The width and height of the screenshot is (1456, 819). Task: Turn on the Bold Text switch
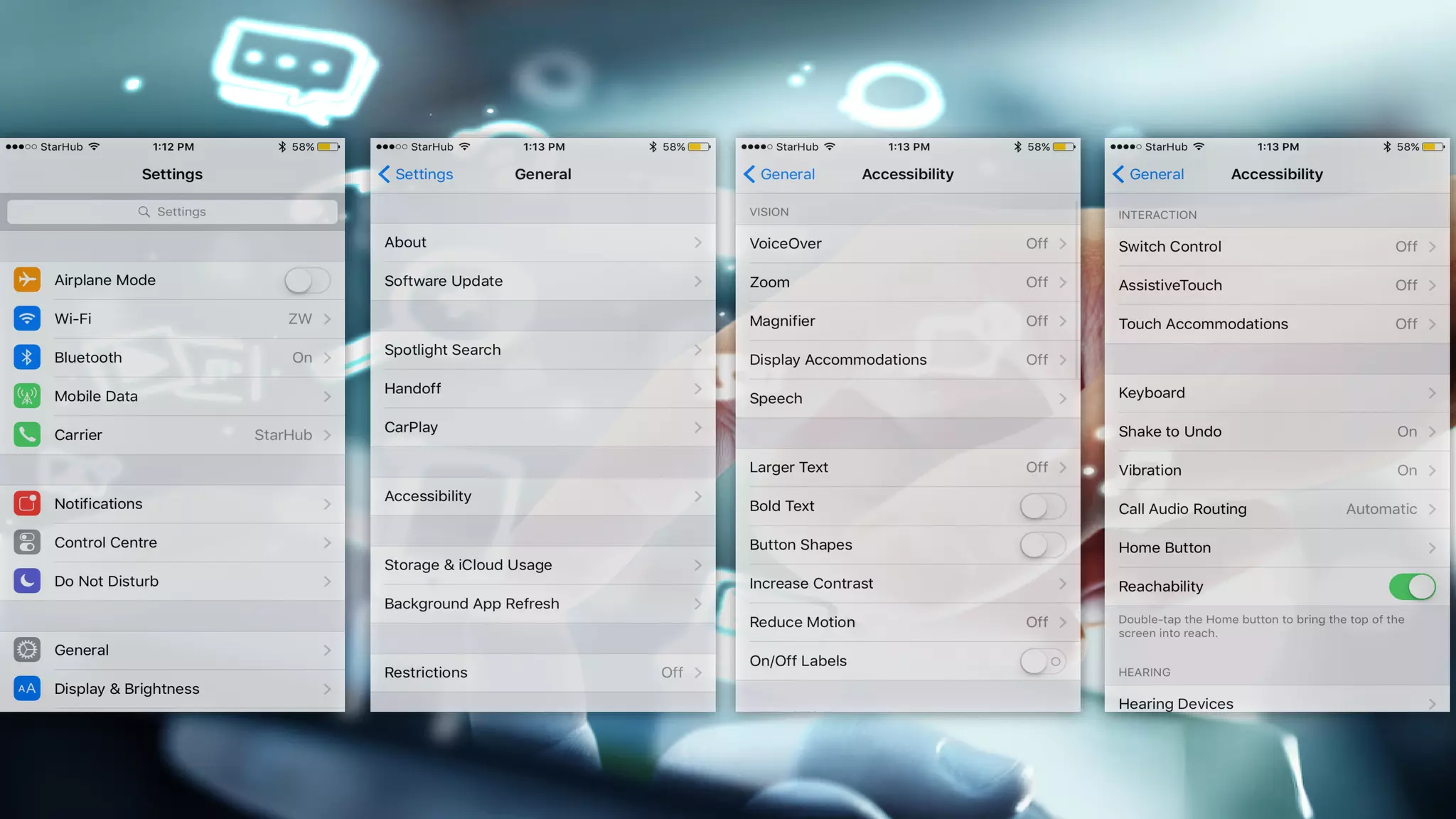coord(1042,506)
